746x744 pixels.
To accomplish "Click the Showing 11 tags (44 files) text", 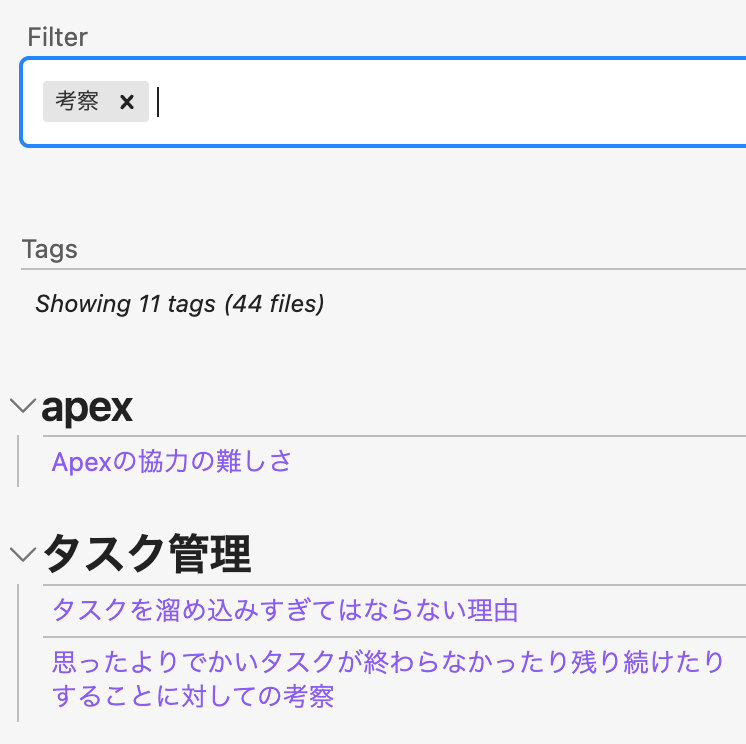I will [180, 303].
